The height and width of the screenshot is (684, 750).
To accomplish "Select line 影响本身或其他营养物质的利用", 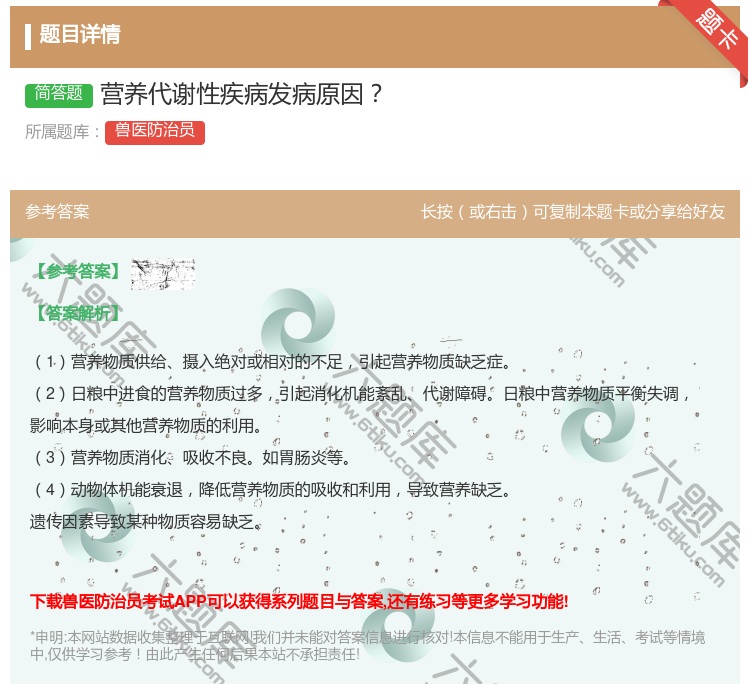I will tap(146, 426).
